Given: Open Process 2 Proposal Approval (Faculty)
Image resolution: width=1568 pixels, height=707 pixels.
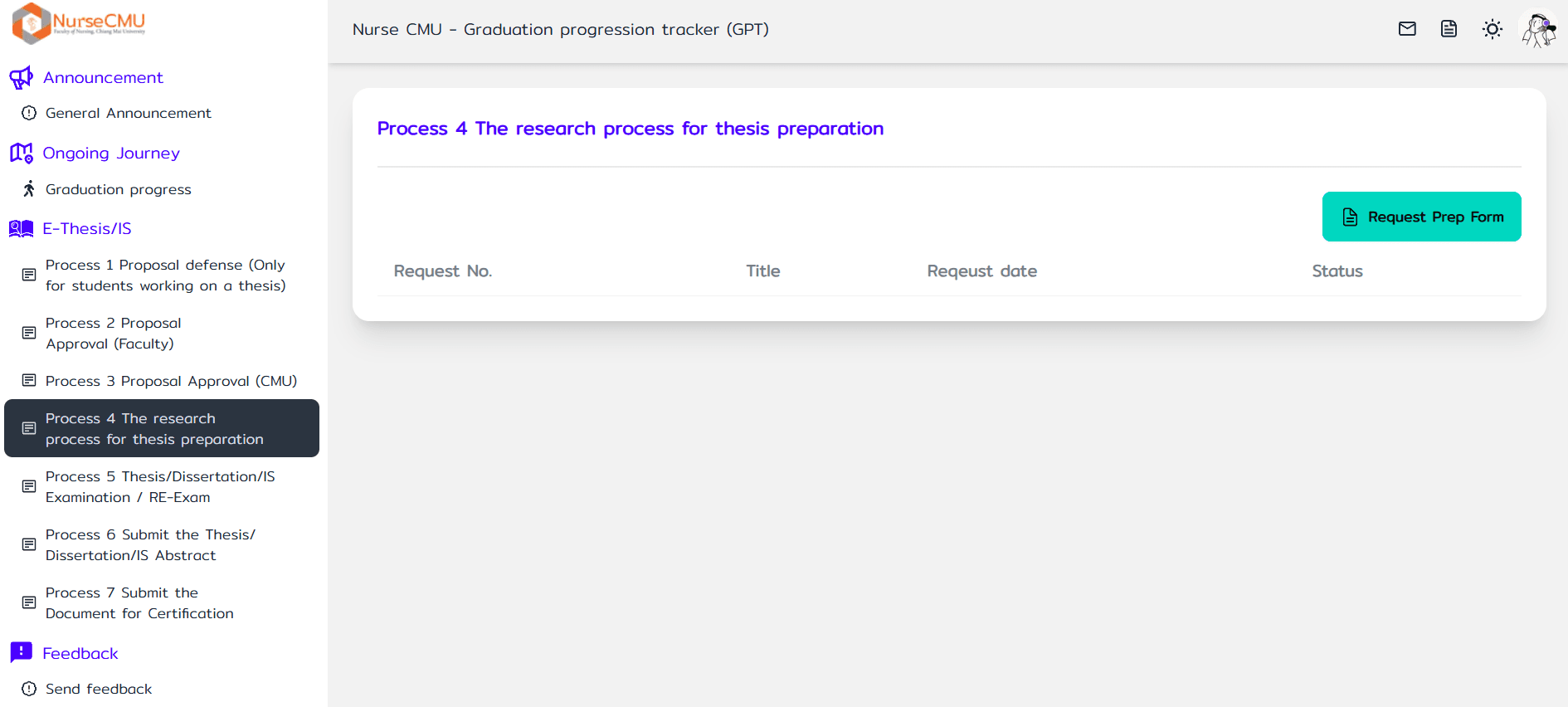Looking at the screenshot, I should coord(113,333).
